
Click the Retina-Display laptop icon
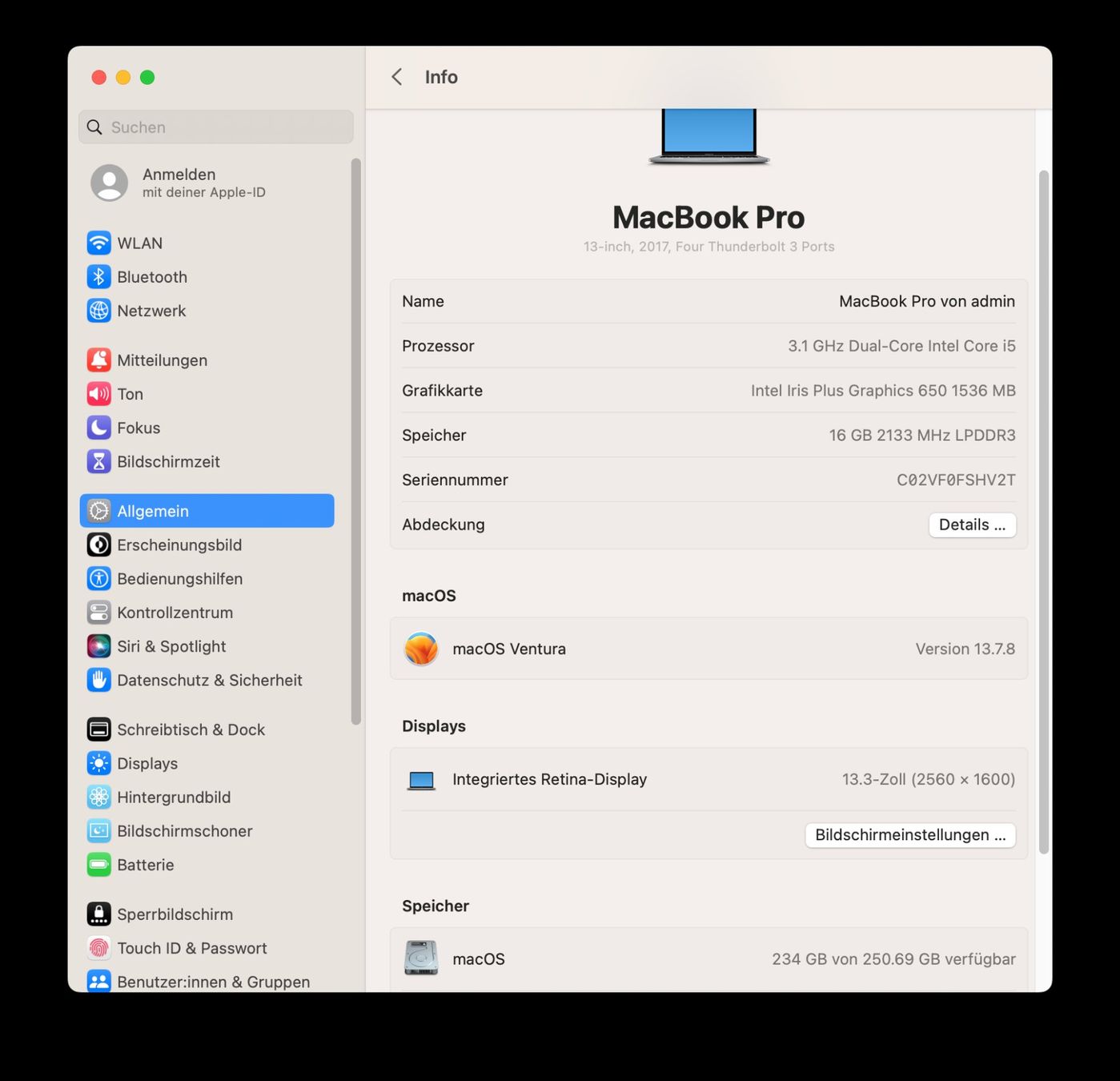(x=421, y=780)
